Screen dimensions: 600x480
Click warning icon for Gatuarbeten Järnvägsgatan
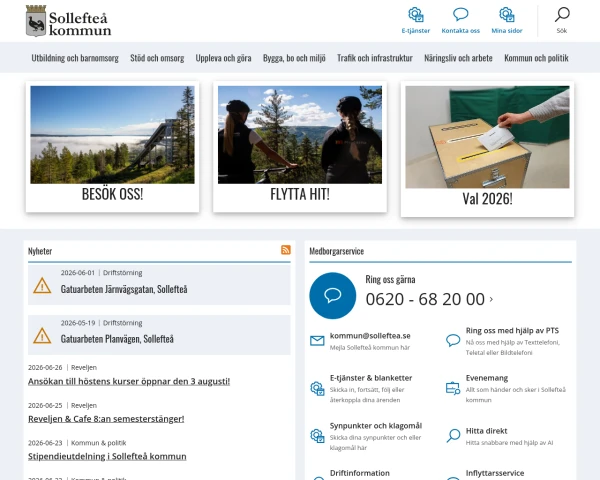[x=42, y=286]
